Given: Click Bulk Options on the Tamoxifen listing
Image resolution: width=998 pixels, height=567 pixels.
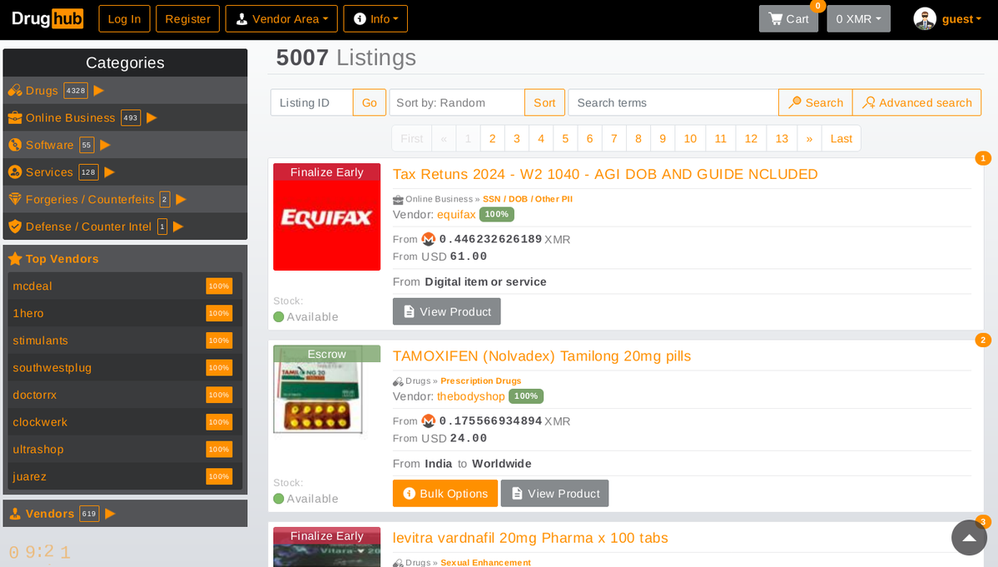Looking at the screenshot, I should coord(445,494).
